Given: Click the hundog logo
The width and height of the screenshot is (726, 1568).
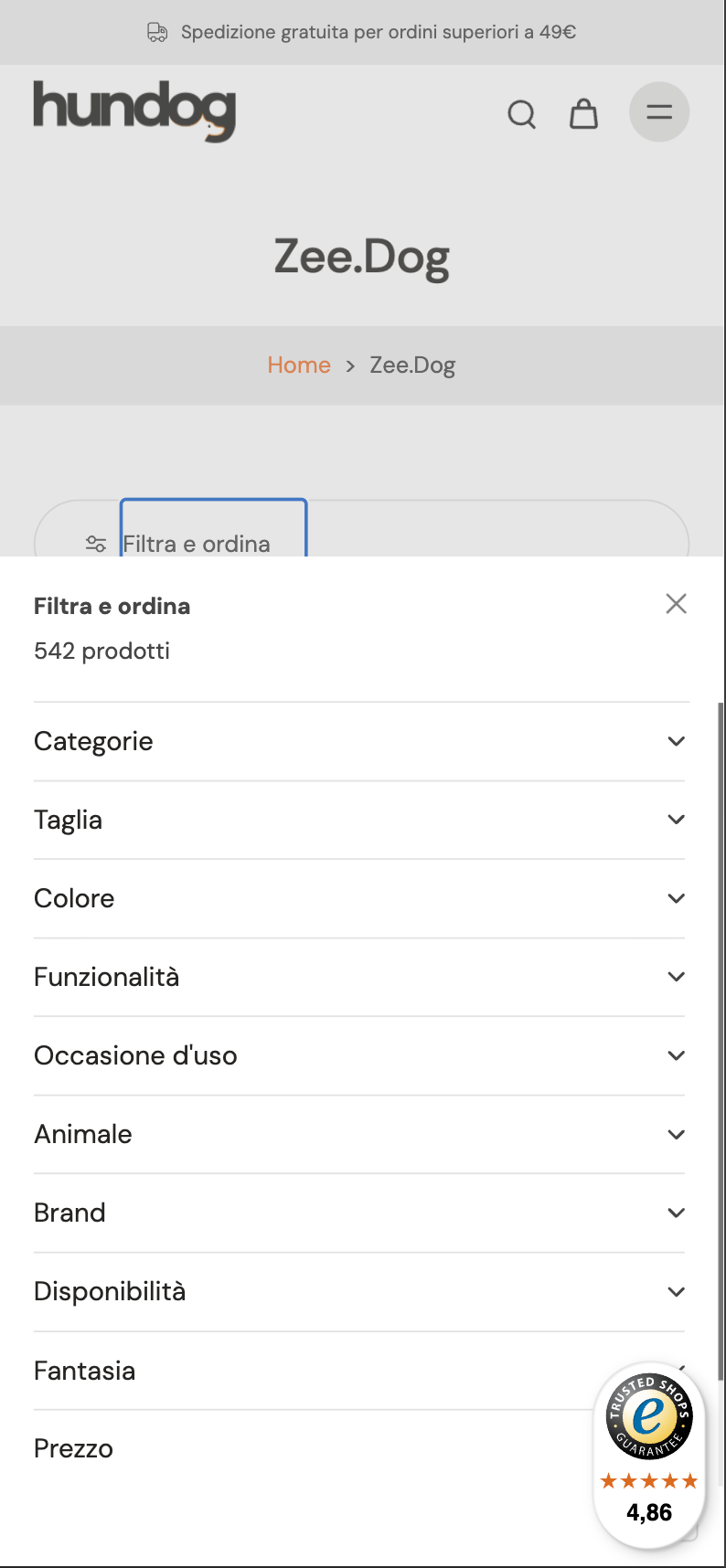Looking at the screenshot, I should point(135,111).
